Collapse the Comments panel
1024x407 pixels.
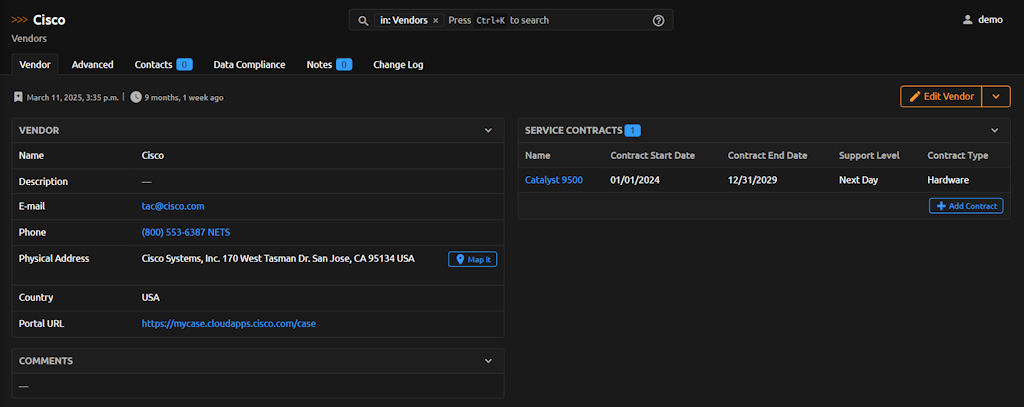488,361
